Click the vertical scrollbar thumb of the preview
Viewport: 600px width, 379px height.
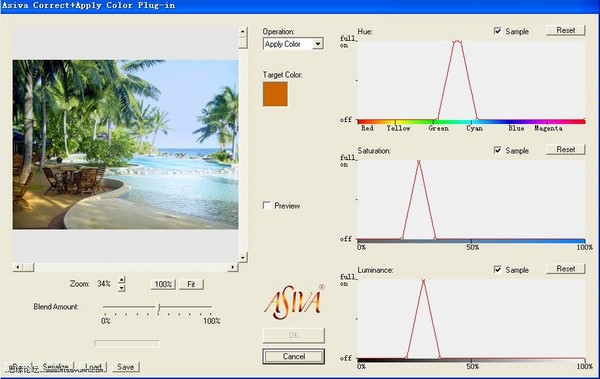tap(243, 42)
